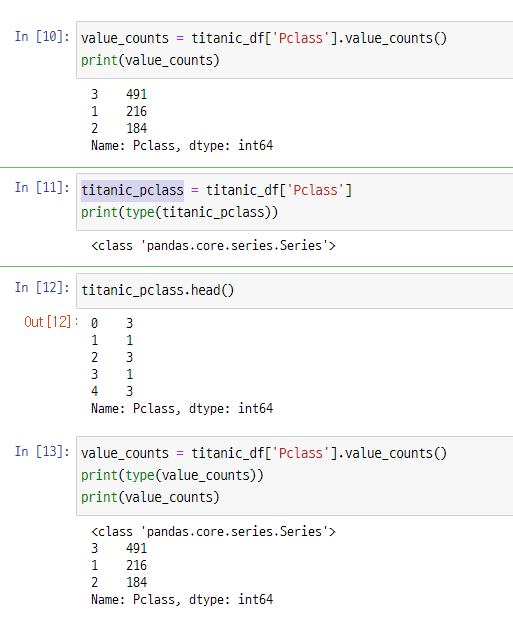Click the In [13]: prompt label
The height and width of the screenshot is (623, 513).
(42, 451)
